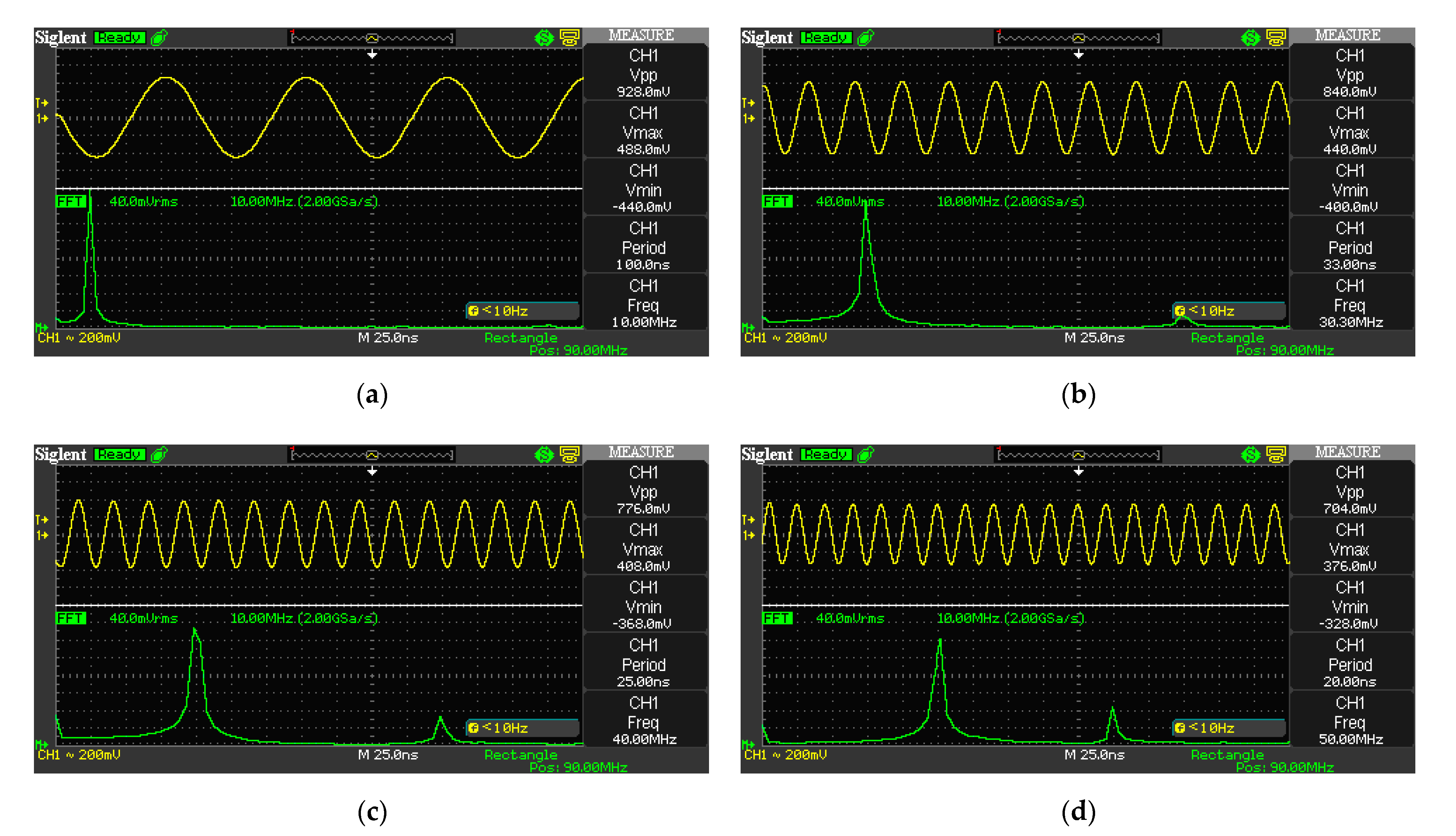Click the waveform memory position bar in scope (a)
1456x836 pixels.
pyautogui.click(x=372, y=38)
